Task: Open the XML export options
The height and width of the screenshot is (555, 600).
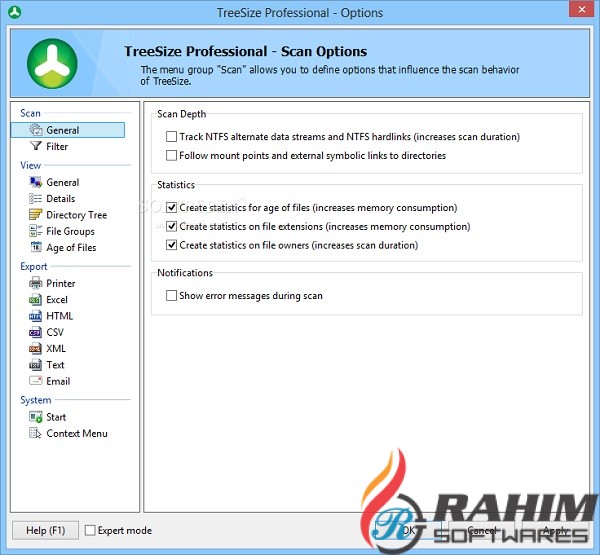Action: pos(56,349)
